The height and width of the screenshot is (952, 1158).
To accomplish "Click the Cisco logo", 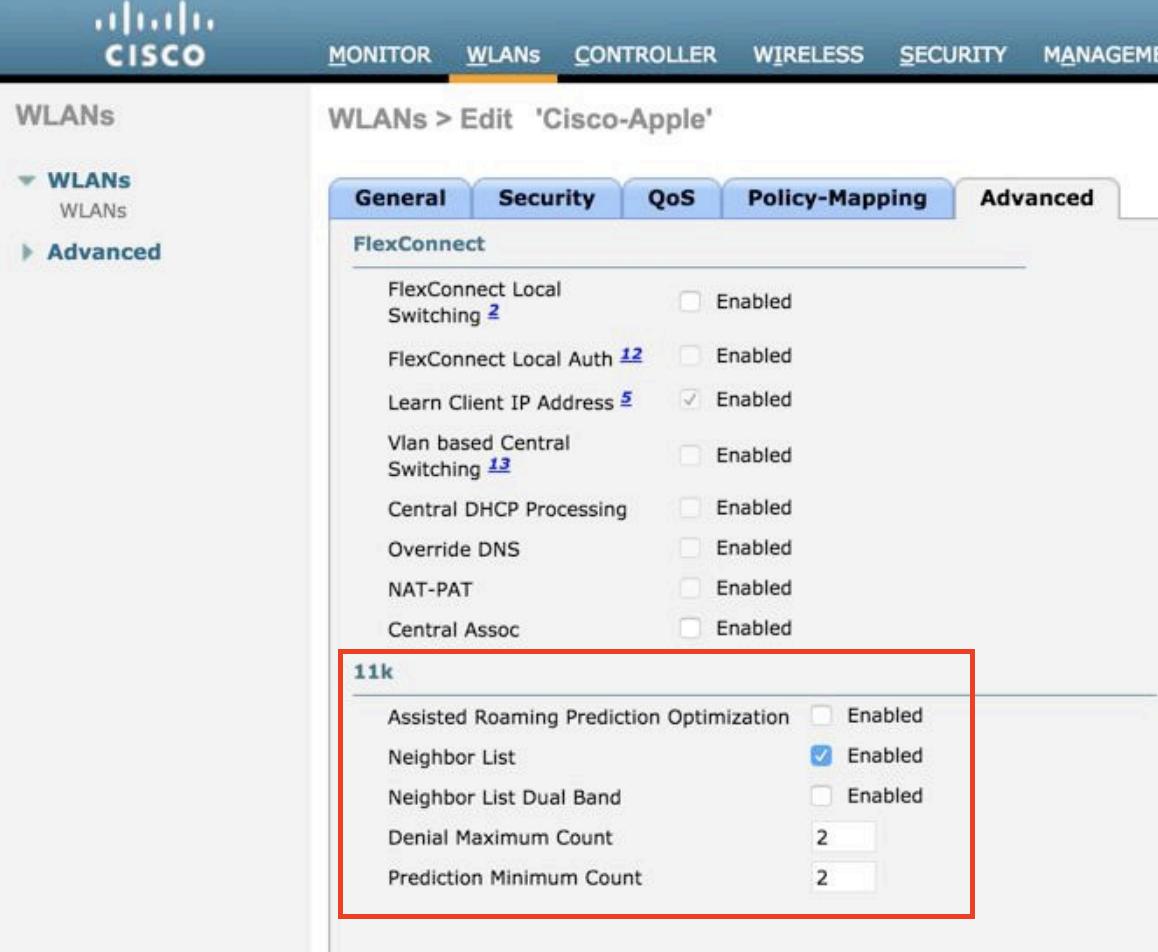I will 154,35.
